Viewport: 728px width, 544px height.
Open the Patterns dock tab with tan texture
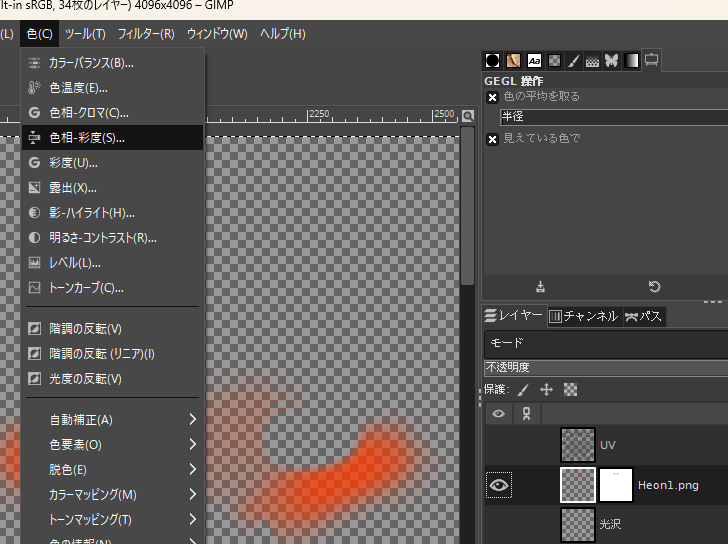pos(513,61)
